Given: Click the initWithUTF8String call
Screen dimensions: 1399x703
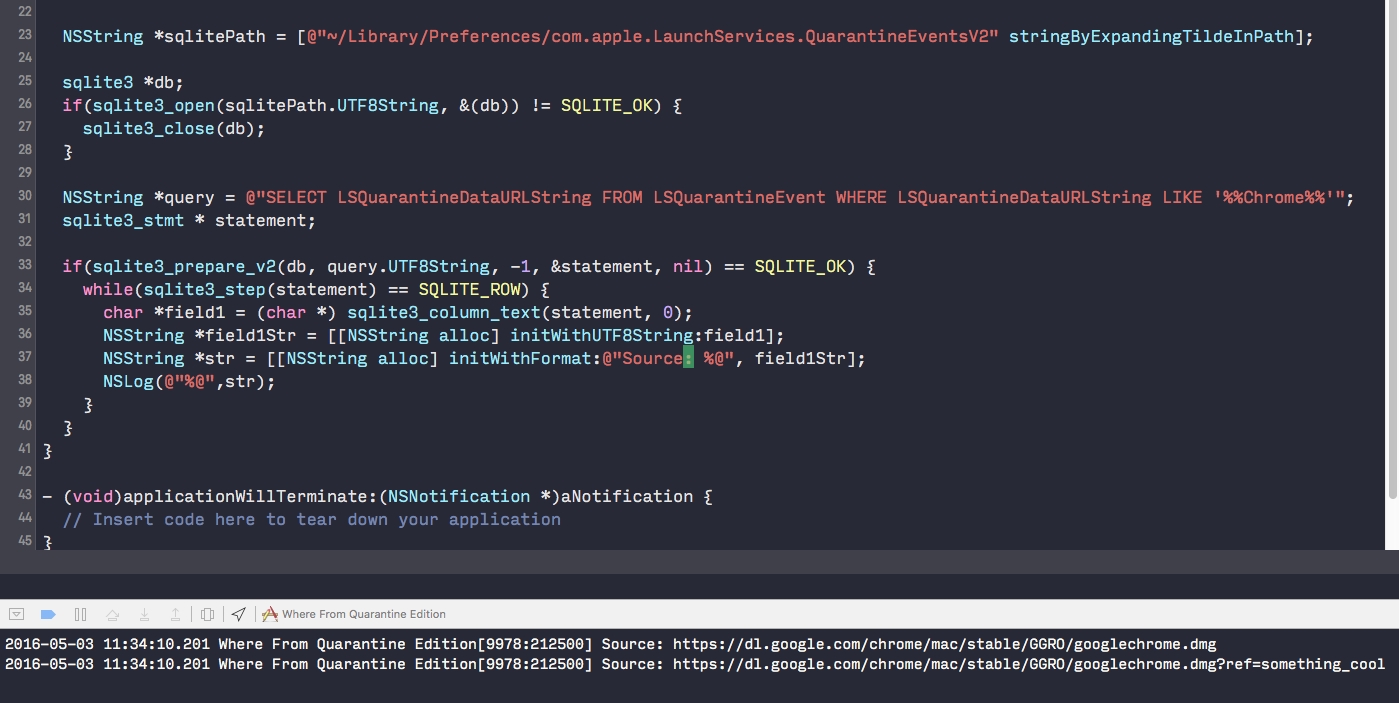Looking at the screenshot, I should (602, 335).
